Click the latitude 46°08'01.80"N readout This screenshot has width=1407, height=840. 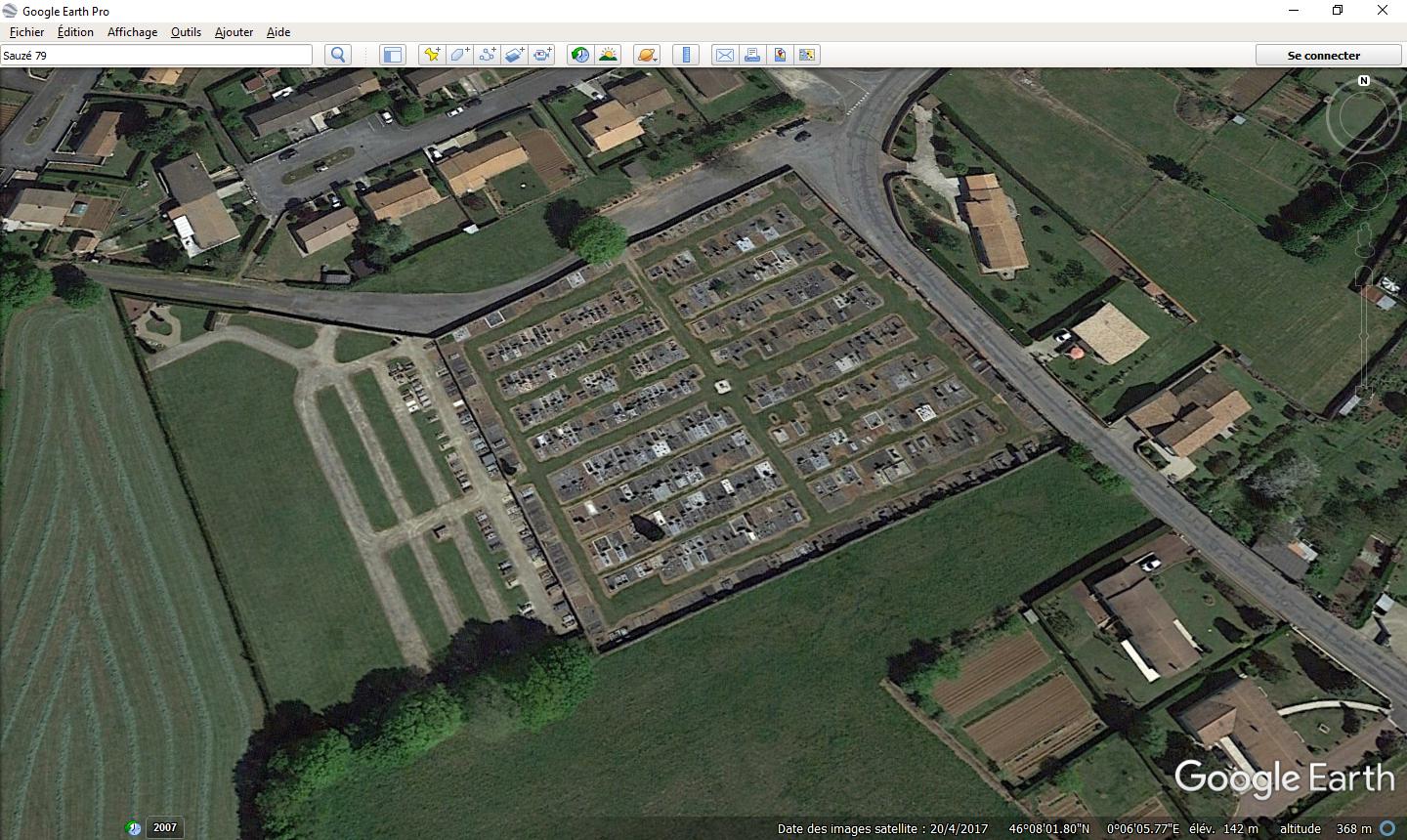1048,829
